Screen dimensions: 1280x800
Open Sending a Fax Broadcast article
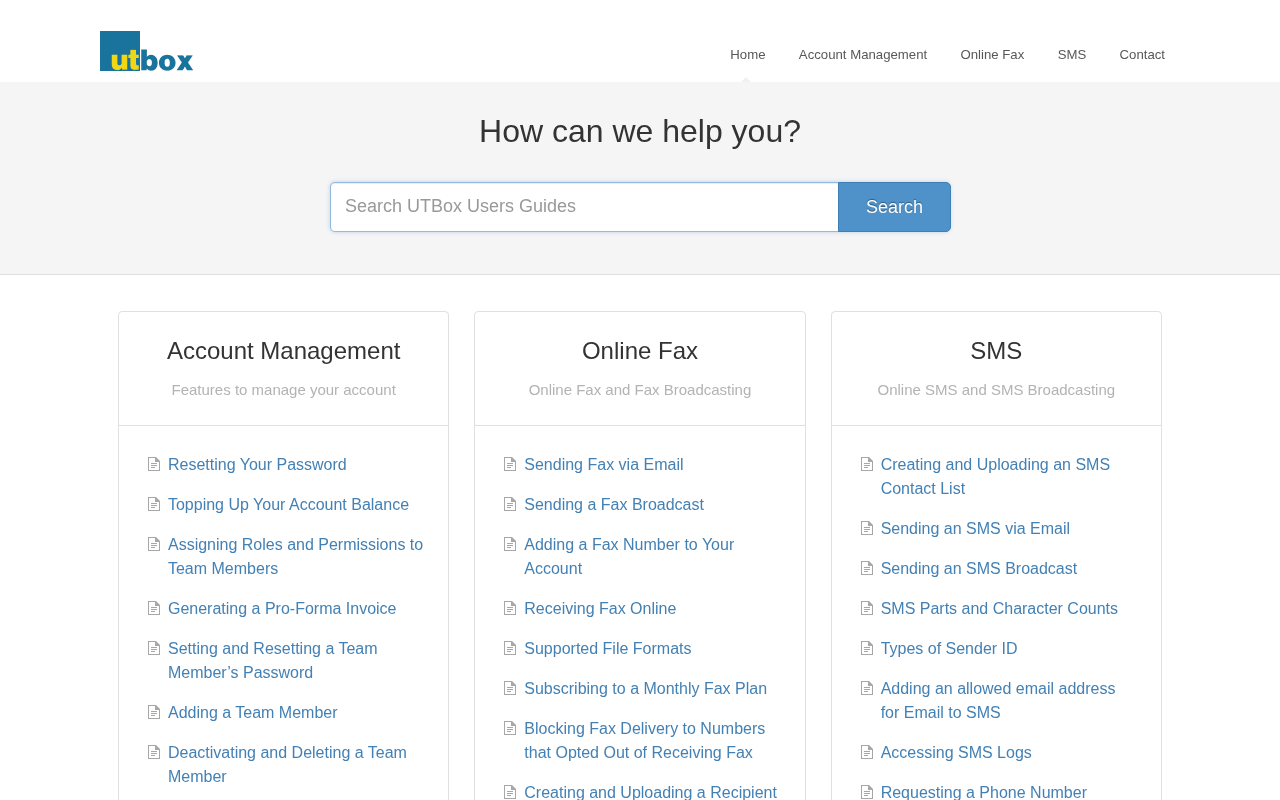614,505
